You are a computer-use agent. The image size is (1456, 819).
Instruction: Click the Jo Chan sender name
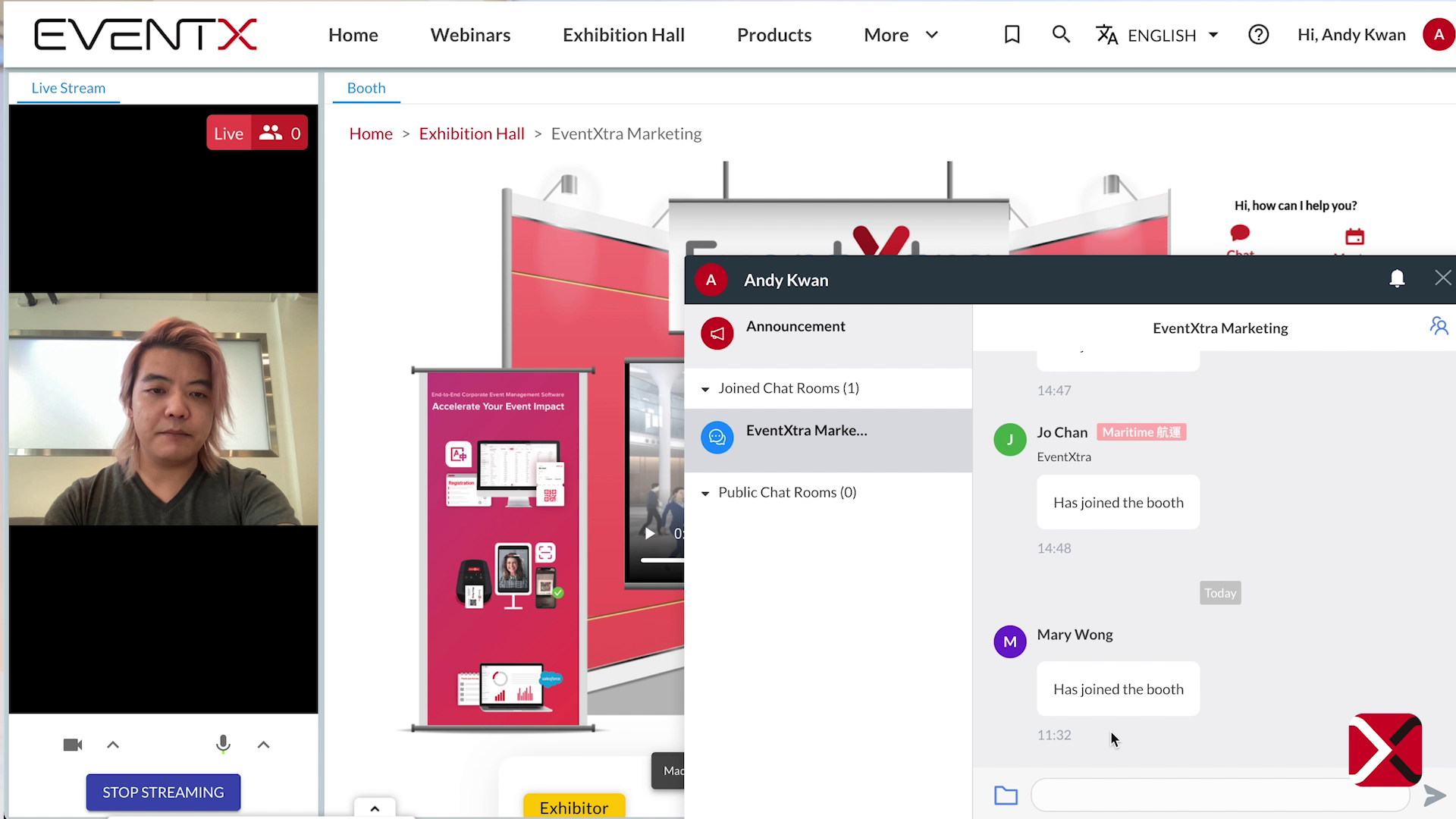(x=1062, y=432)
